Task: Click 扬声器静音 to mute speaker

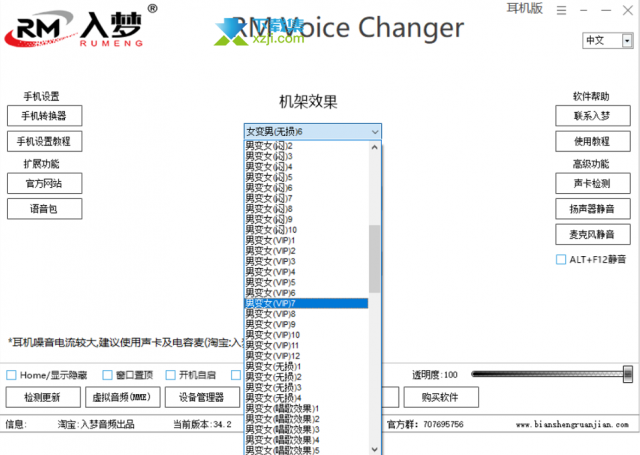Action: pos(593,209)
